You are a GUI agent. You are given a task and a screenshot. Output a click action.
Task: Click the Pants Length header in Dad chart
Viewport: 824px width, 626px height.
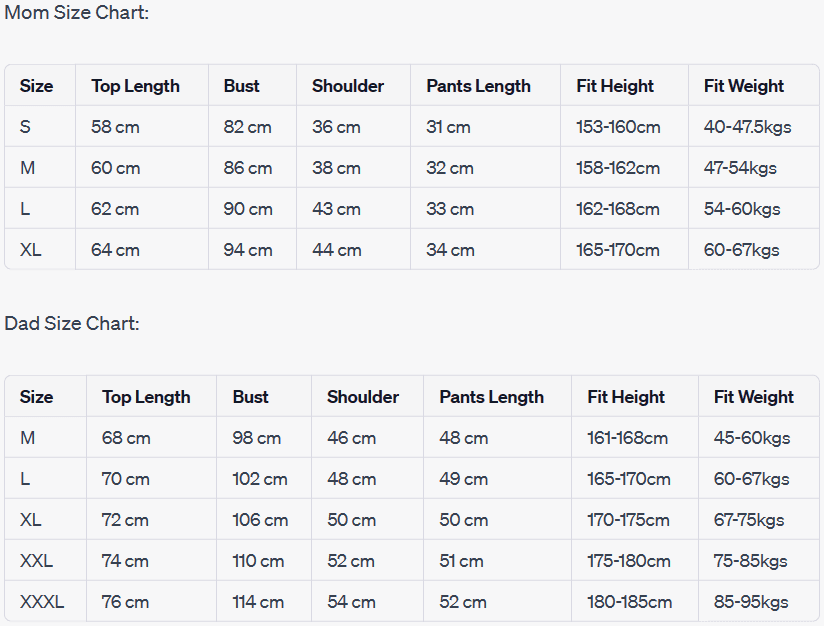(491, 397)
